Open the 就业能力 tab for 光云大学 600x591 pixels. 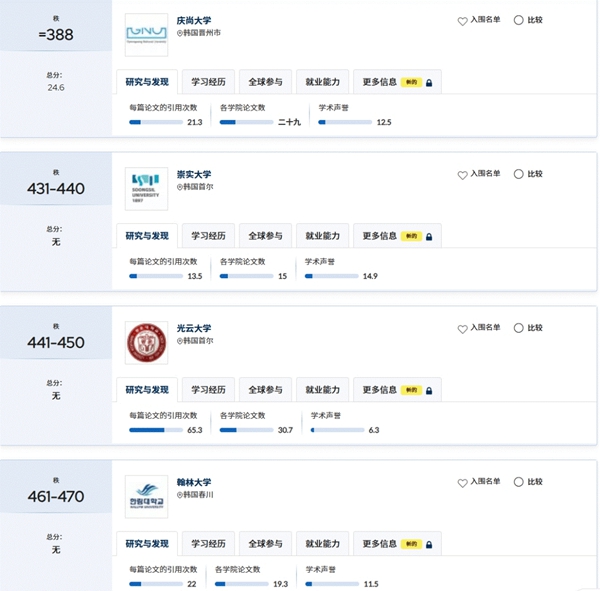click(323, 390)
